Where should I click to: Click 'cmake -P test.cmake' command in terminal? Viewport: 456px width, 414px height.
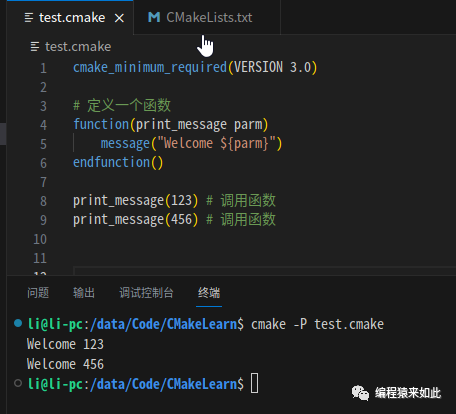[x=317, y=324]
